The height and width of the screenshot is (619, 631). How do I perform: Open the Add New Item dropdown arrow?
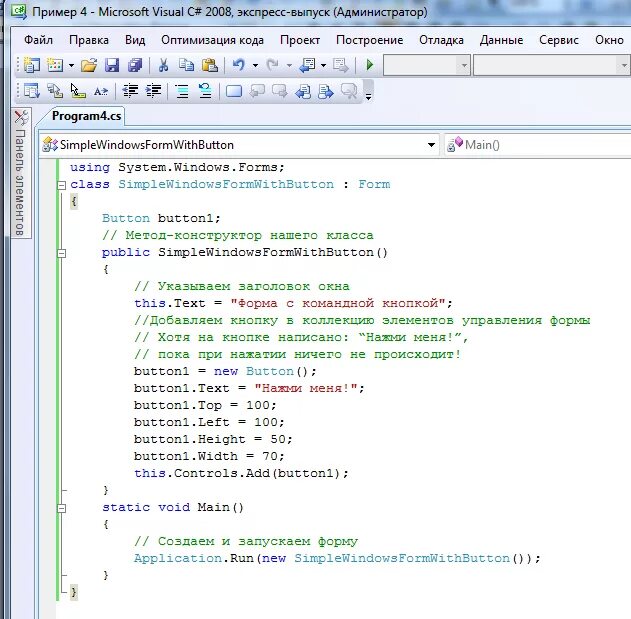pos(71,65)
